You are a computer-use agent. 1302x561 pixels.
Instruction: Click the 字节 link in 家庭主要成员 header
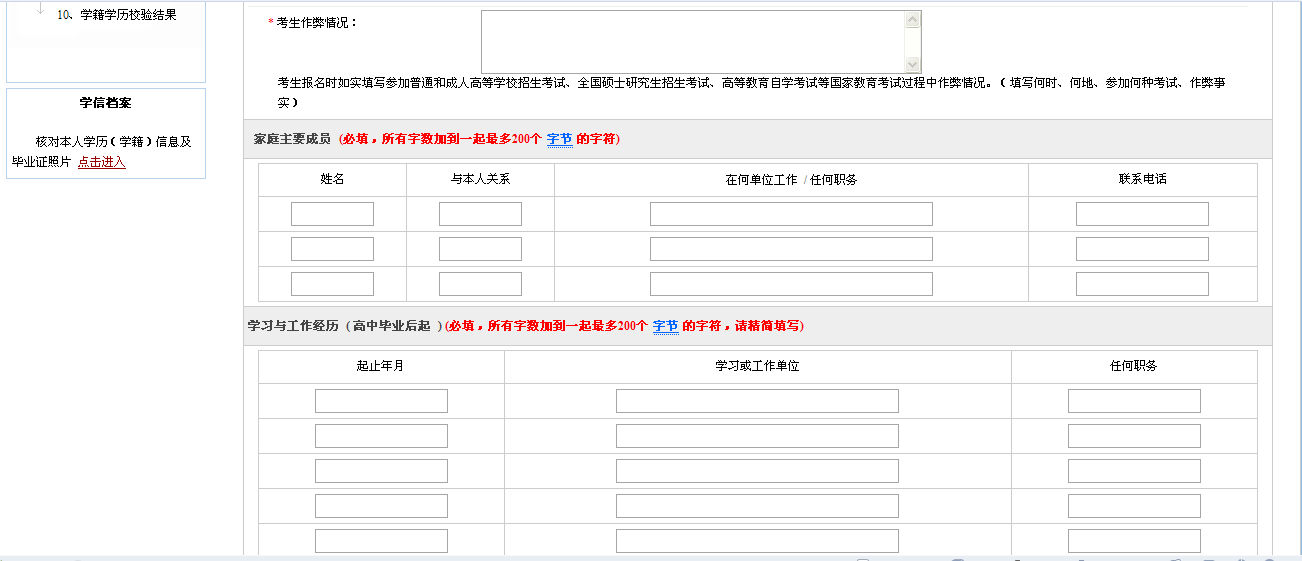(x=559, y=139)
